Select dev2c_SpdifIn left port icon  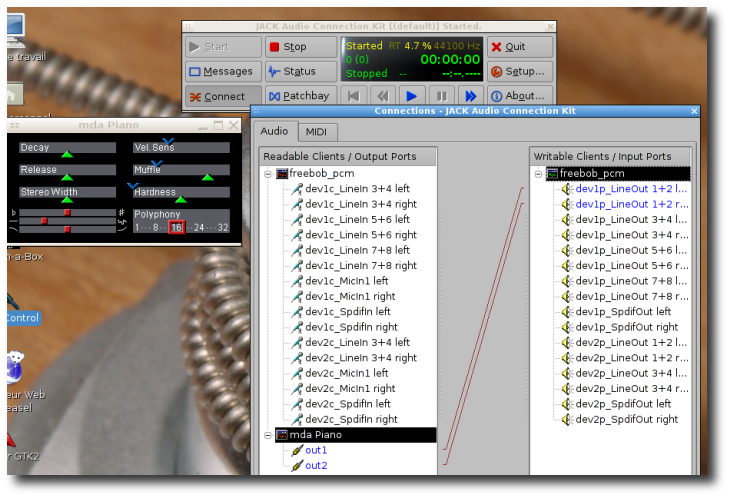[x=297, y=404]
